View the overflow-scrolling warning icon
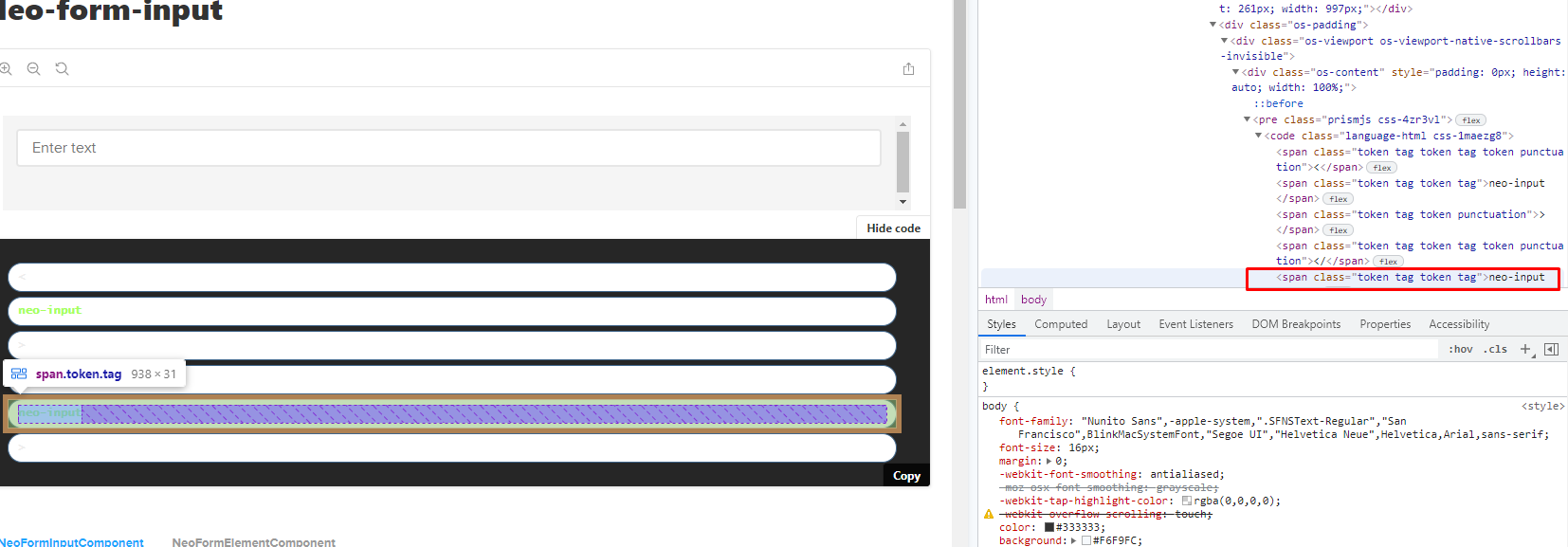The height and width of the screenshot is (547, 1568). pyautogui.click(x=989, y=514)
